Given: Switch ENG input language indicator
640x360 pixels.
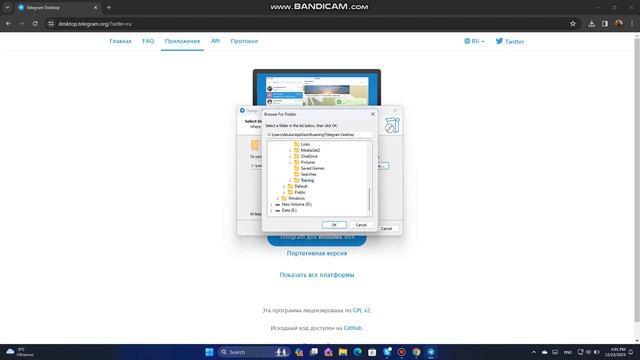Looking at the screenshot, I should [x=567, y=352].
